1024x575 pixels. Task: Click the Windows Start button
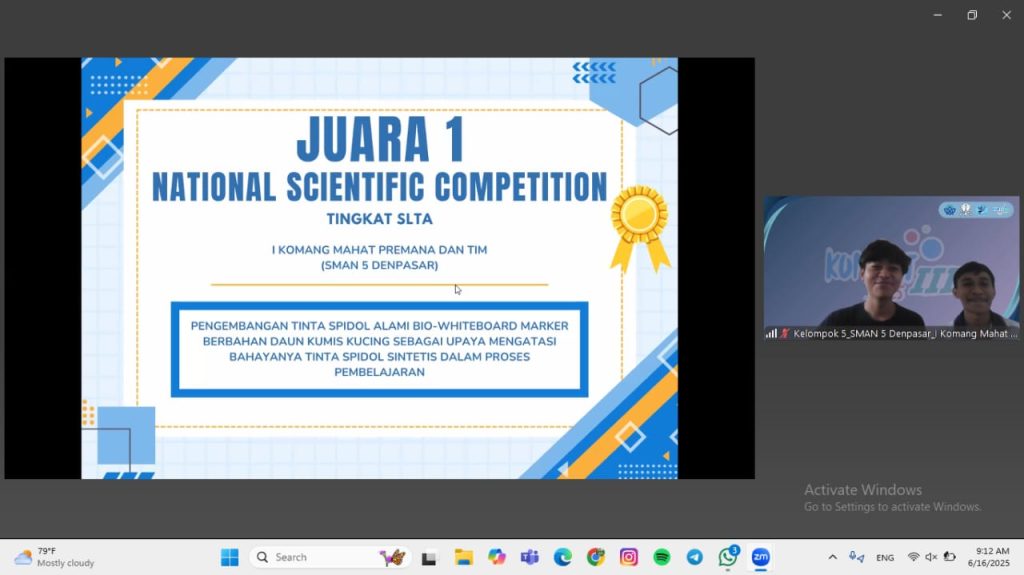(229, 557)
